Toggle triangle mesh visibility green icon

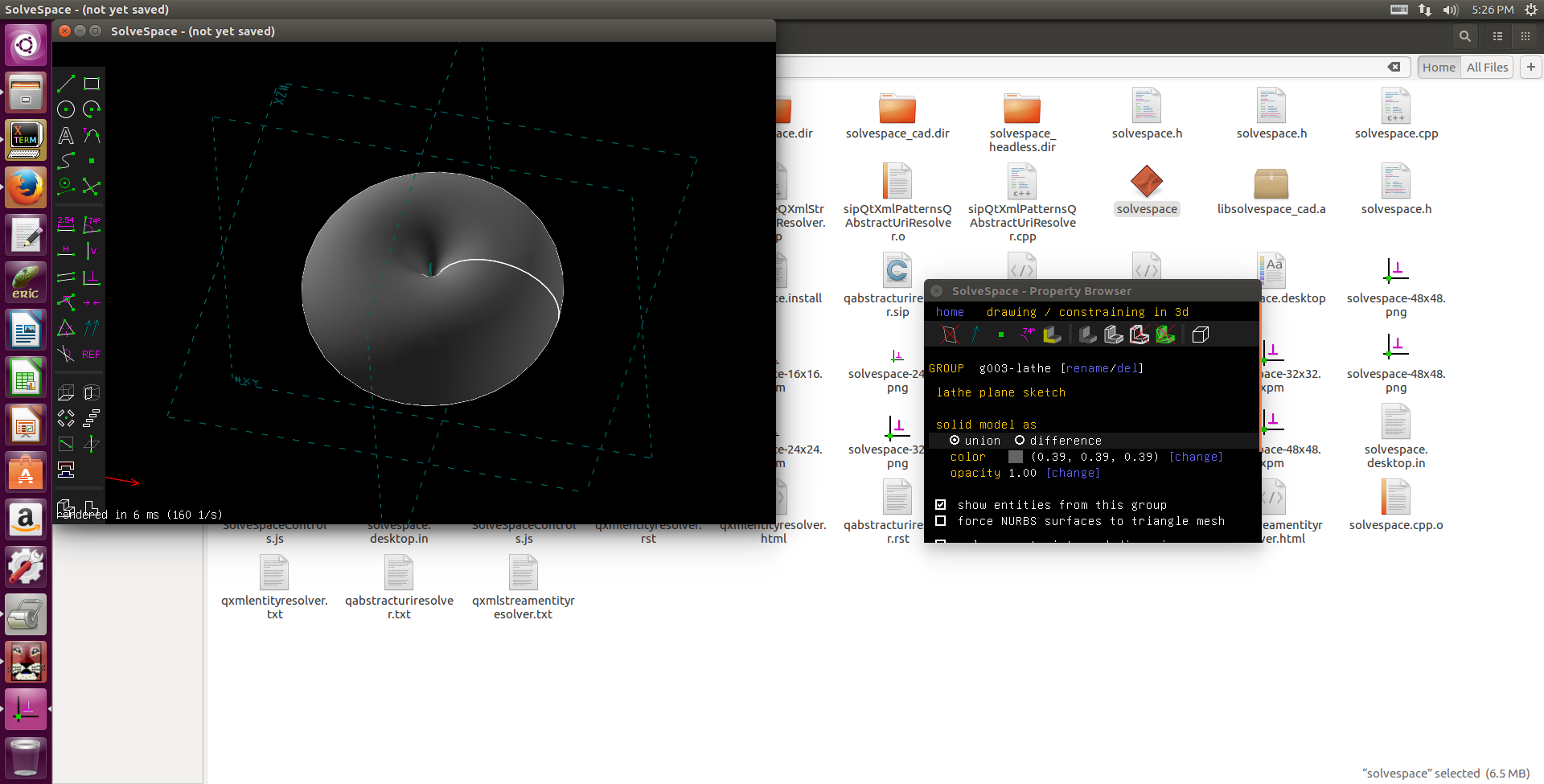pyautogui.click(x=1165, y=335)
